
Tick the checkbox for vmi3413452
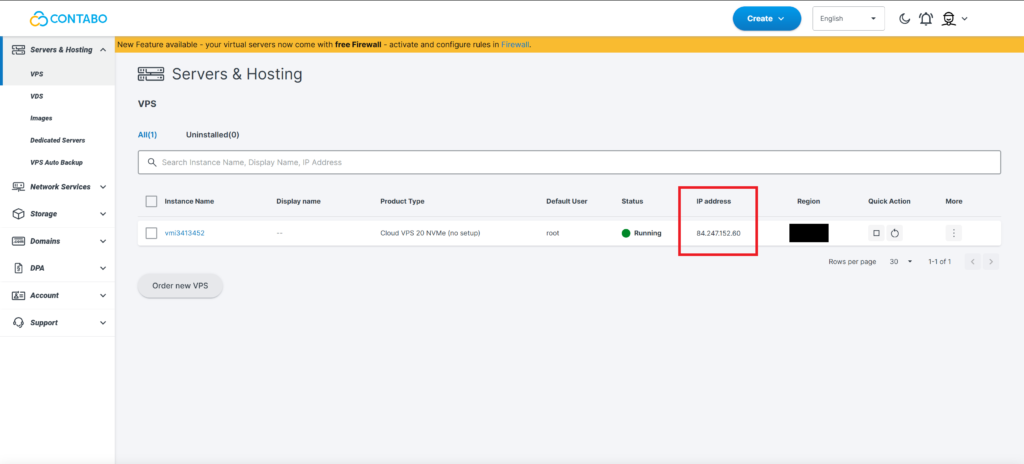(x=152, y=233)
